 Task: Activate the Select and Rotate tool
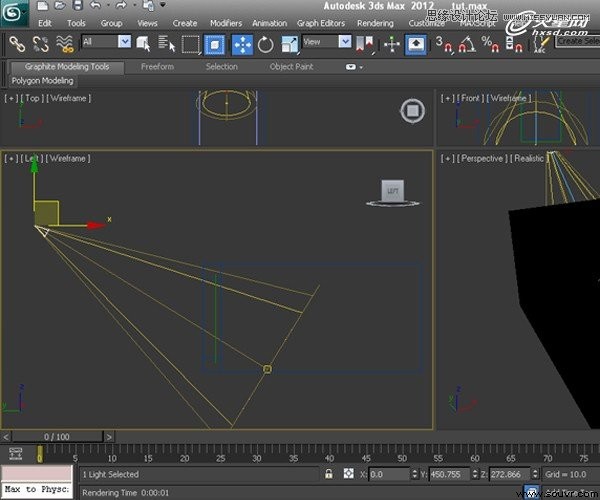pos(266,43)
